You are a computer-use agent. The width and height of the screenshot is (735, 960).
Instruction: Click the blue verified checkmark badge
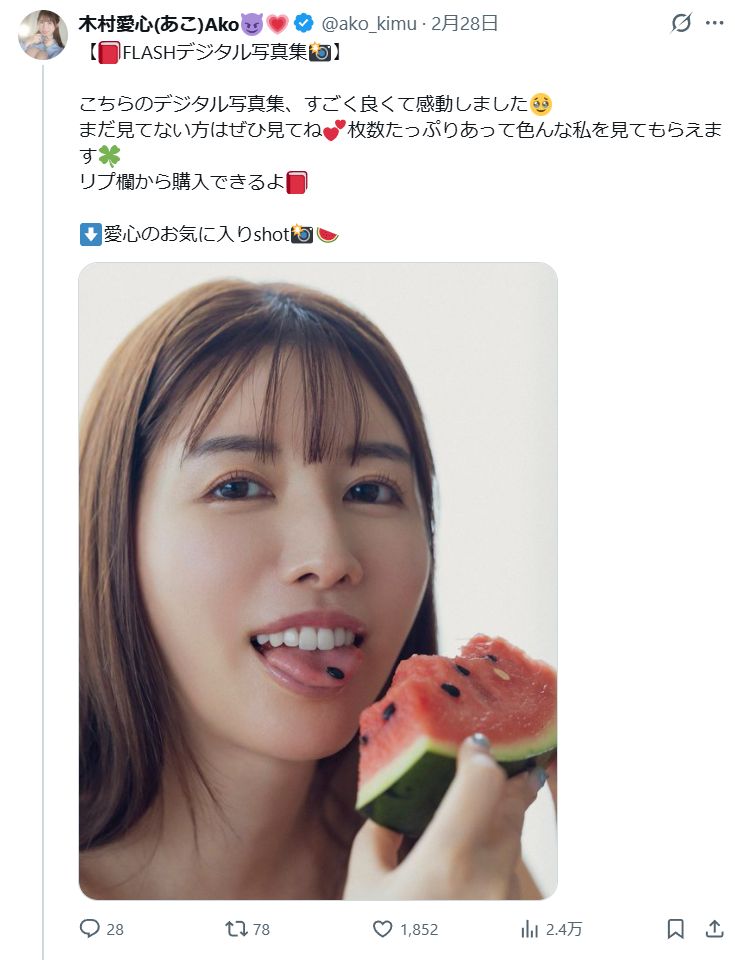[x=304, y=24]
